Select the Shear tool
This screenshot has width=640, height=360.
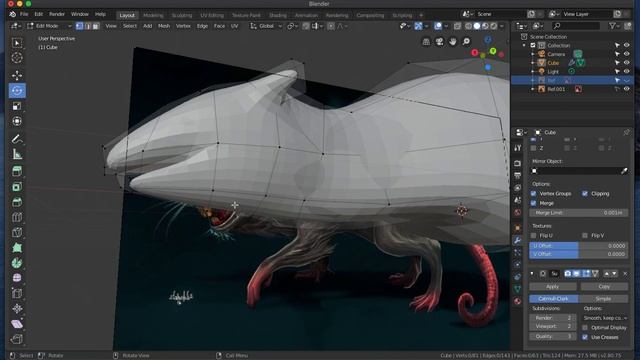coord(17,324)
